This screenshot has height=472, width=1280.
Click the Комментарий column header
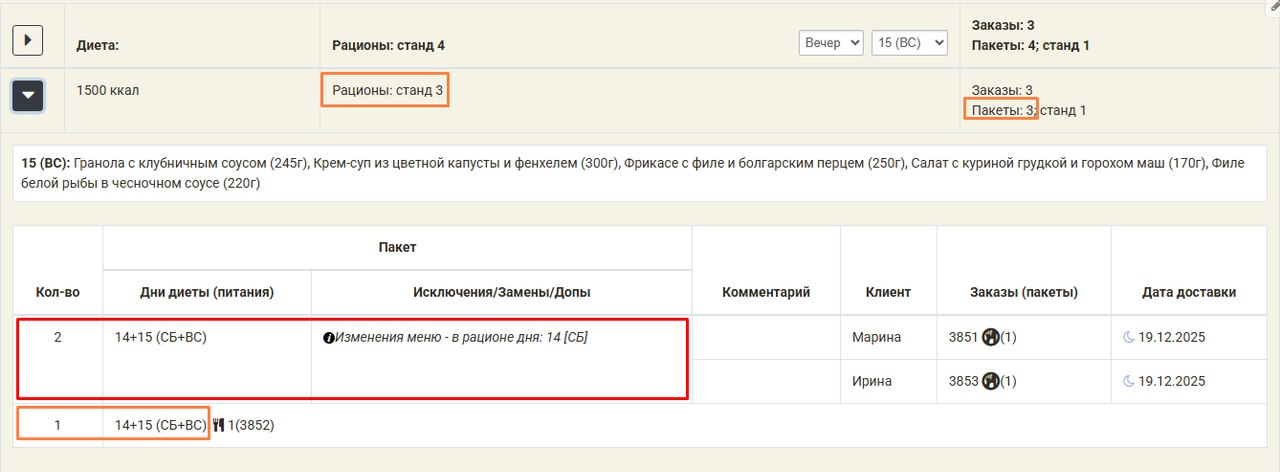click(x=765, y=292)
